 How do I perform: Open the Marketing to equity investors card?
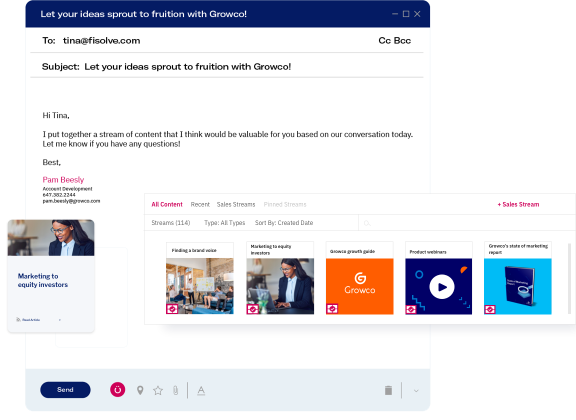click(51, 276)
